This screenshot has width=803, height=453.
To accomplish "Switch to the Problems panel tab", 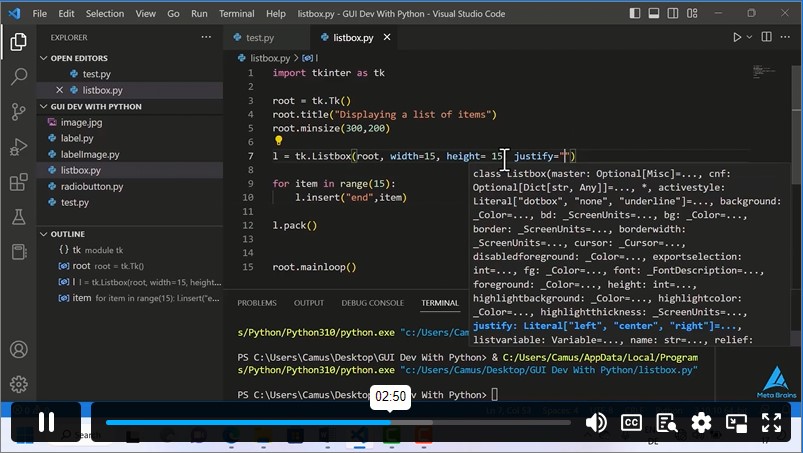I will (257, 303).
